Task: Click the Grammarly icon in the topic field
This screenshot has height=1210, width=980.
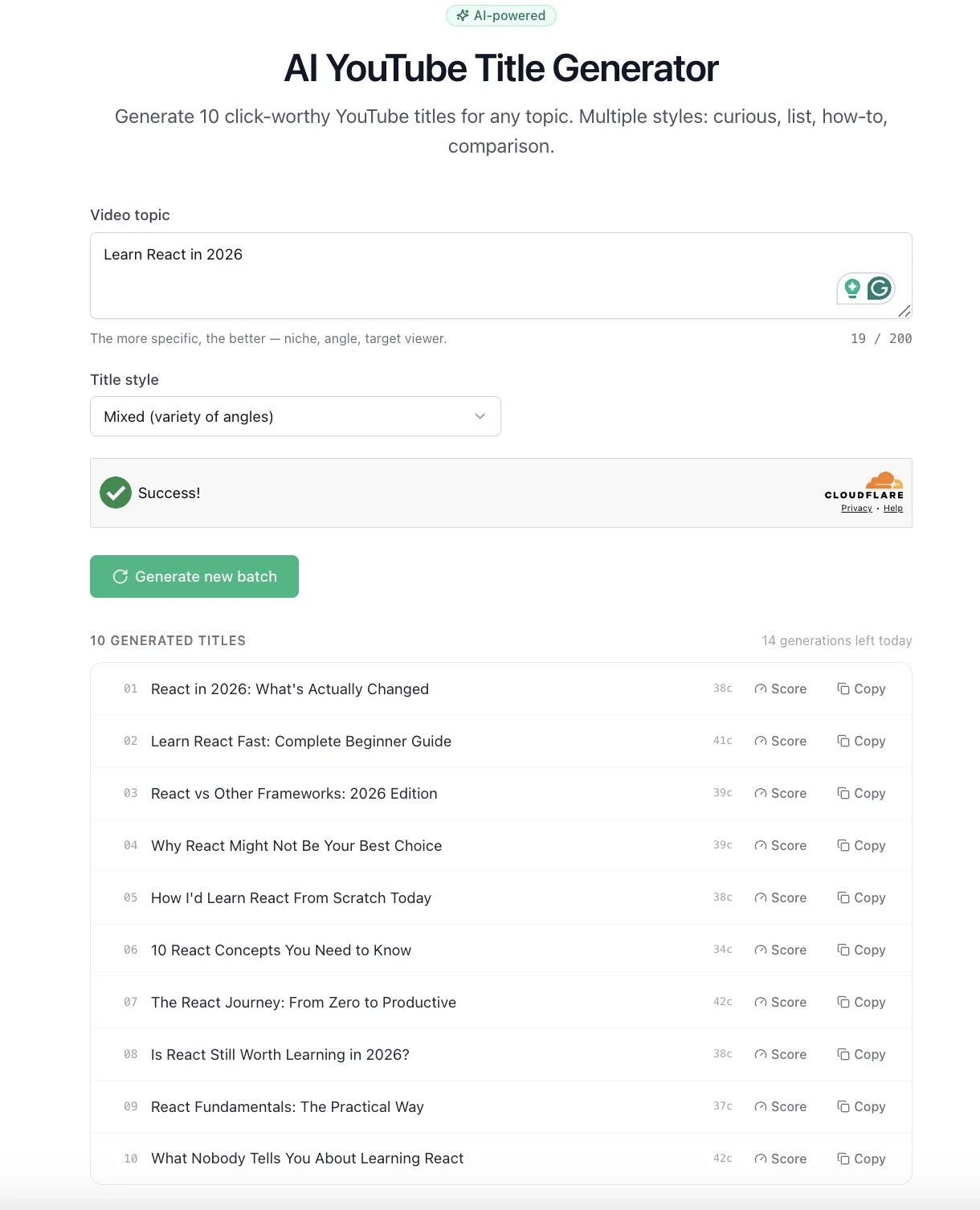Action: point(880,288)
